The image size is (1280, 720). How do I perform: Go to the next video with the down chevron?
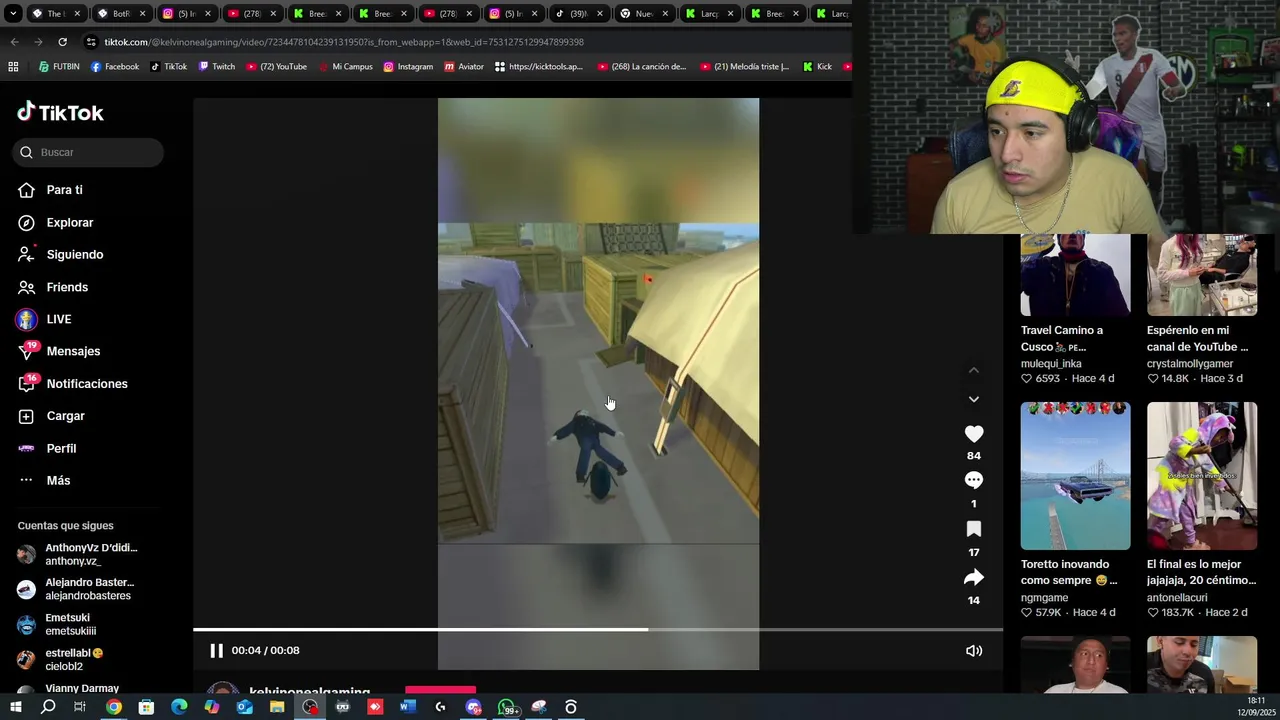click(x=974, y=399)
